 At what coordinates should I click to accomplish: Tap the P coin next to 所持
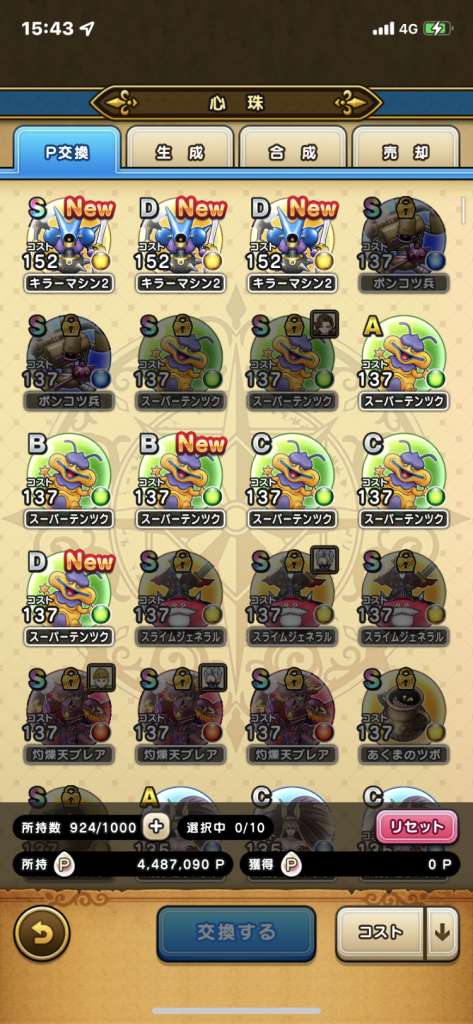(64, 864)
